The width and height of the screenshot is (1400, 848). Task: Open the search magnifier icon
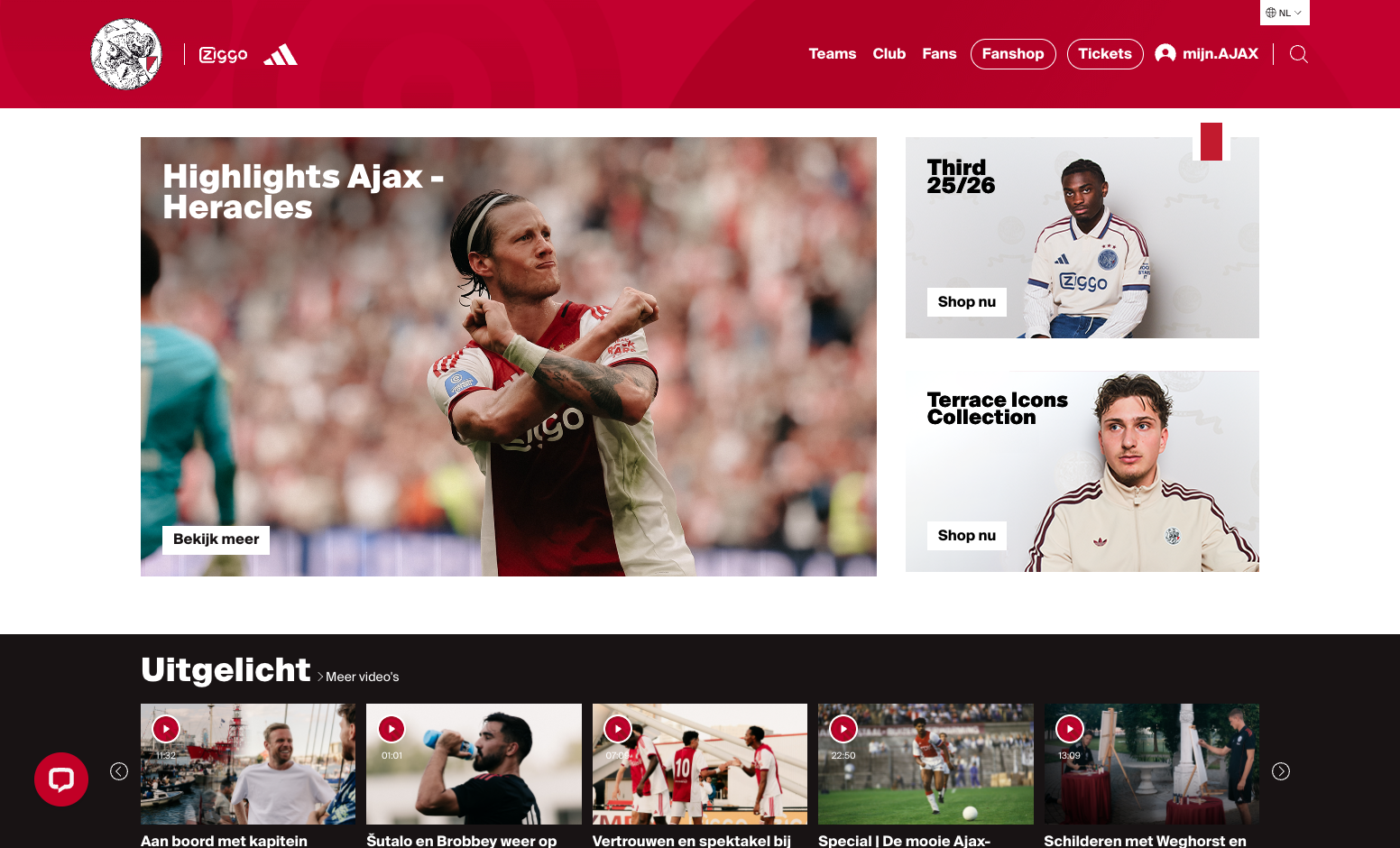coord(1299,54)
